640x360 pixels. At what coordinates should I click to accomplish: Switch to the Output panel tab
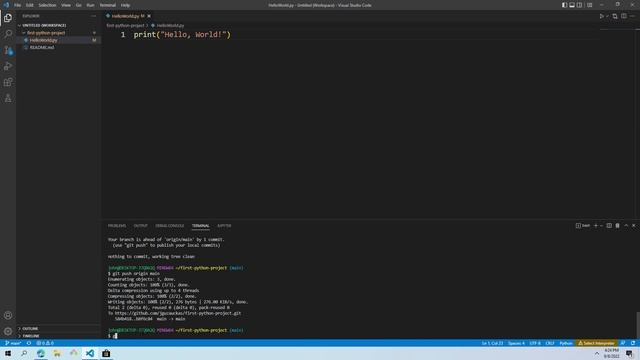[140, 226]
